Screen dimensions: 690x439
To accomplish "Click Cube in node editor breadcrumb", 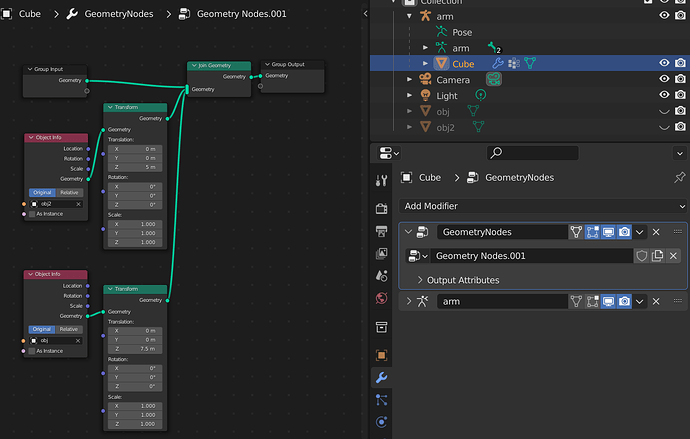I will [29, 14].
